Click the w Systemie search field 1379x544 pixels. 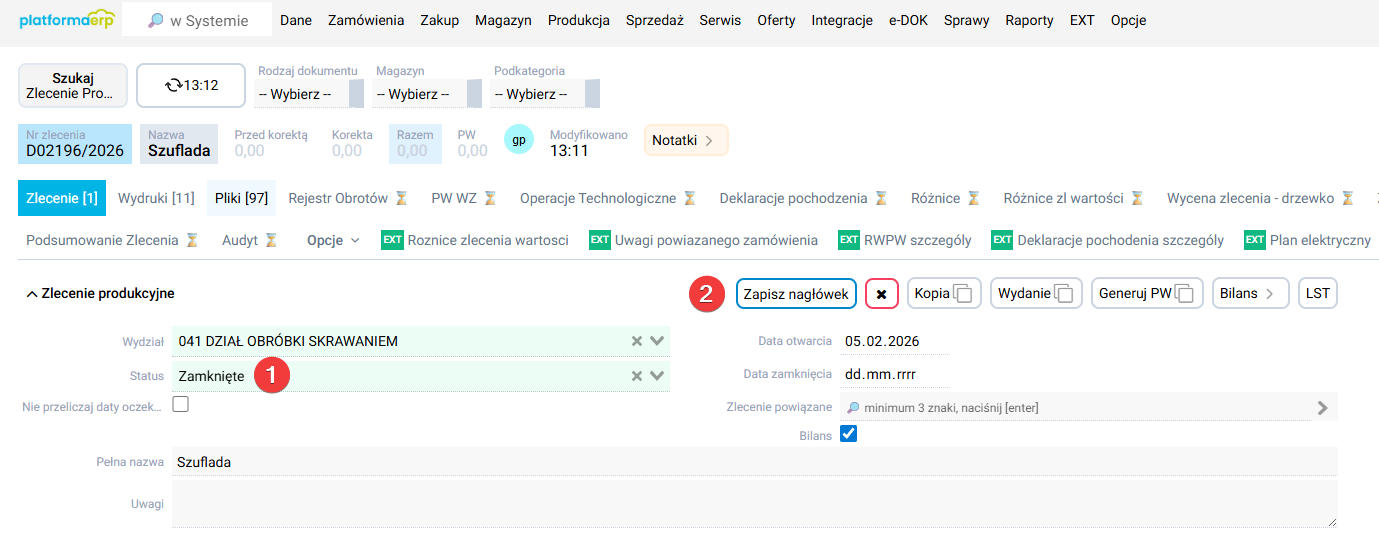197,20
